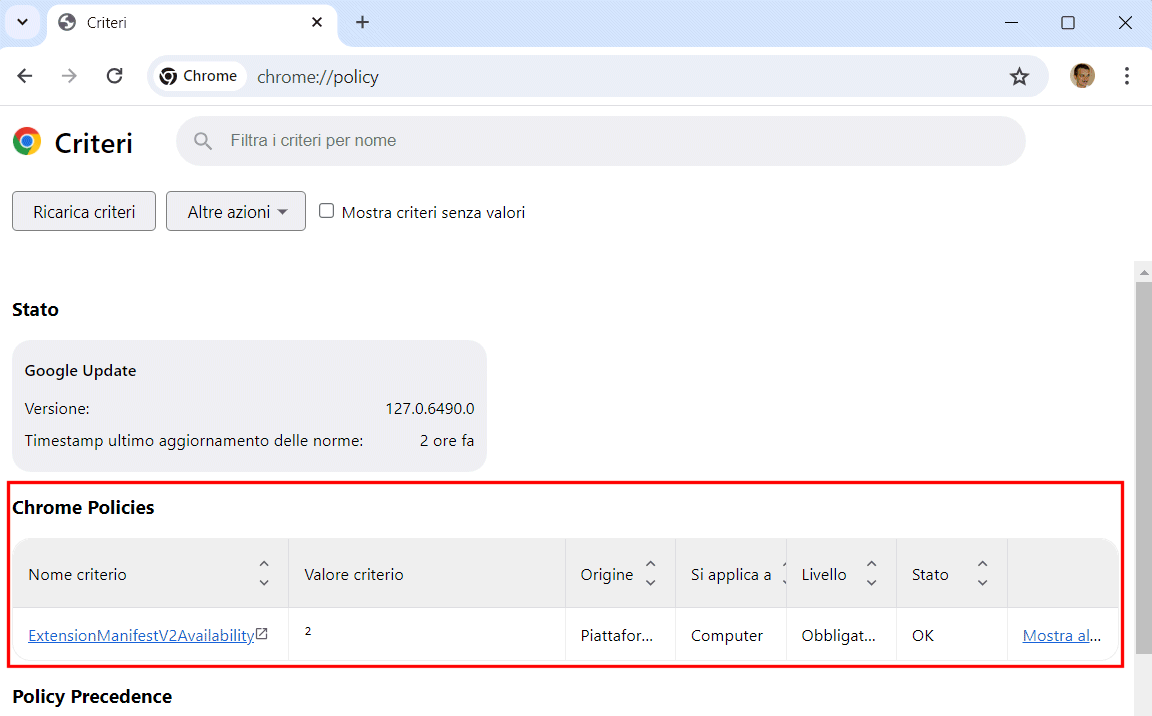Minimize the Chrome window
Screen dimensions: 1152x716
click(1012, 23)
